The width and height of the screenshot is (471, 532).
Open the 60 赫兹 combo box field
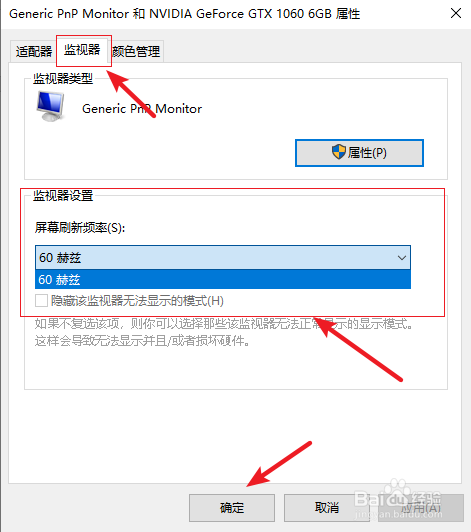point(223,258)
